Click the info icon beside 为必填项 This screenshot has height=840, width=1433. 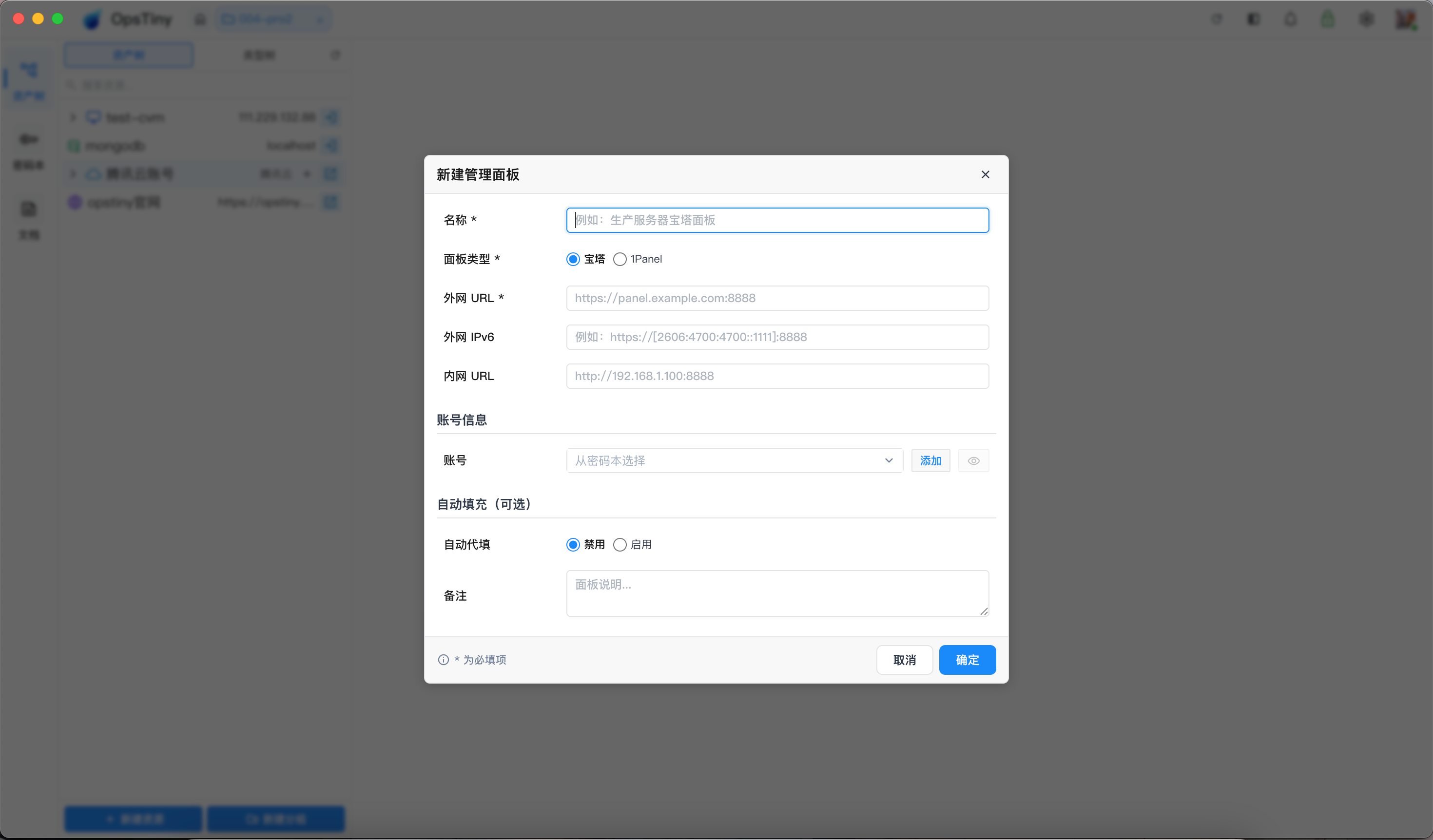(443, 659)
